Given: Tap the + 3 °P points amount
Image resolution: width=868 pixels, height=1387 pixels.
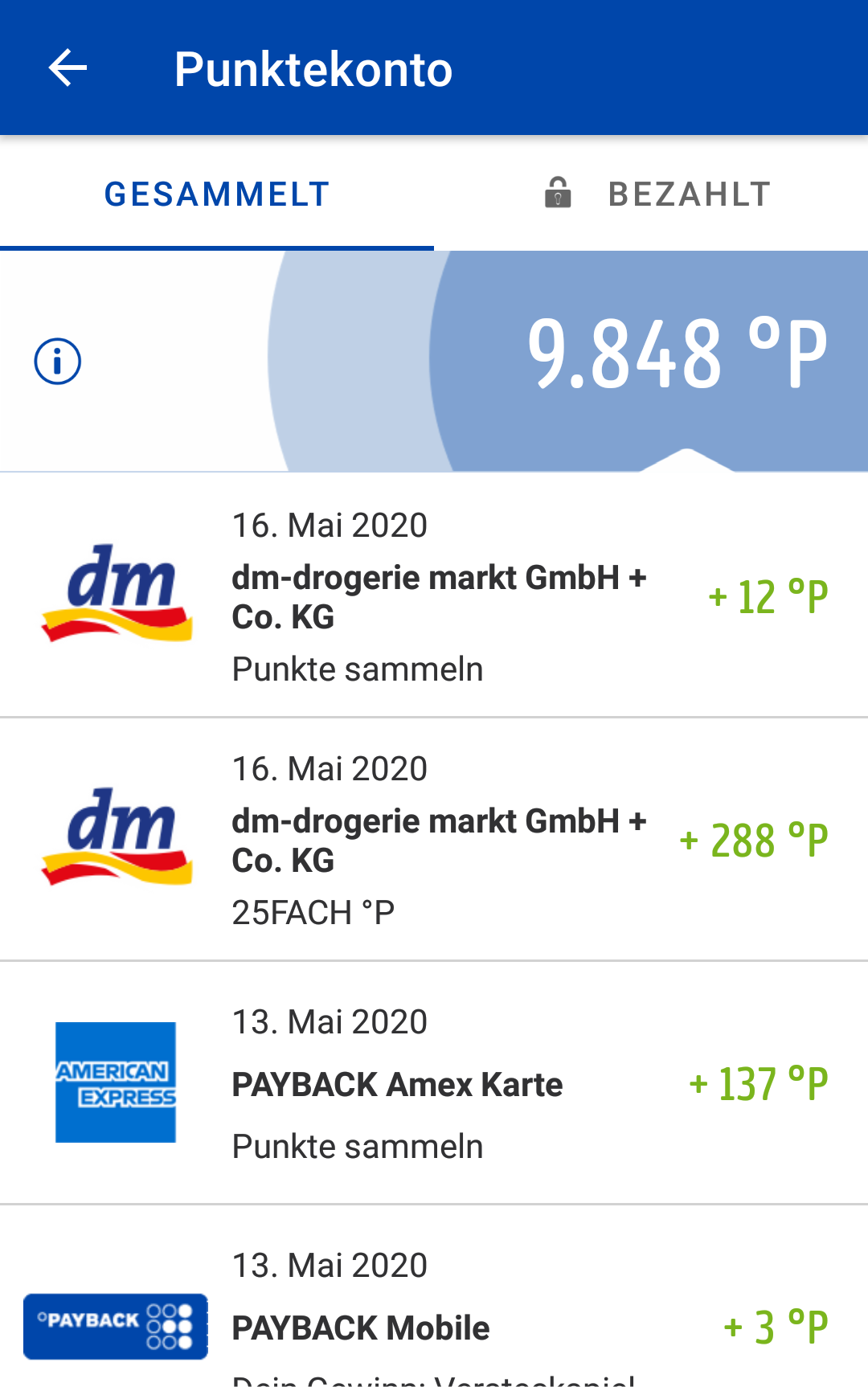Looking at the screenshot, I should (776, 1328).
